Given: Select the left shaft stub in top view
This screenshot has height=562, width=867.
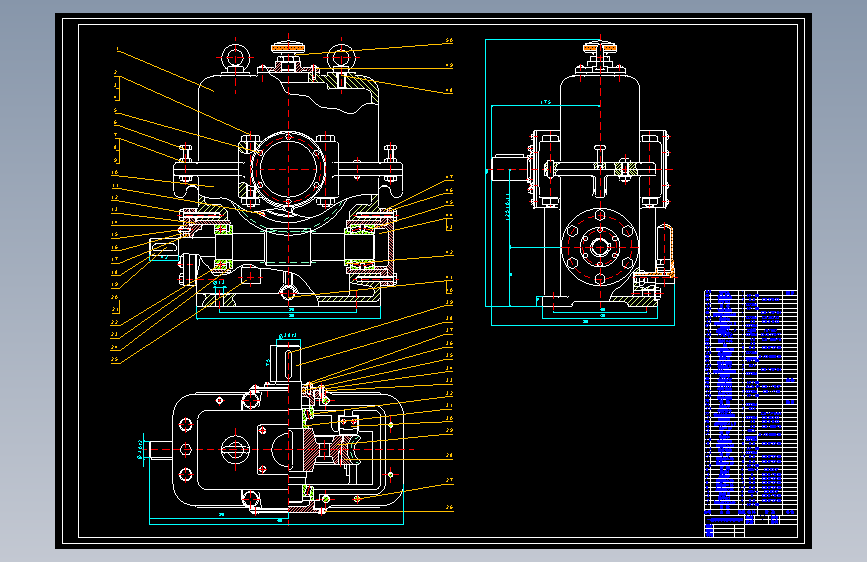Looking at the screenshot, I should click(x=160, y=449).
